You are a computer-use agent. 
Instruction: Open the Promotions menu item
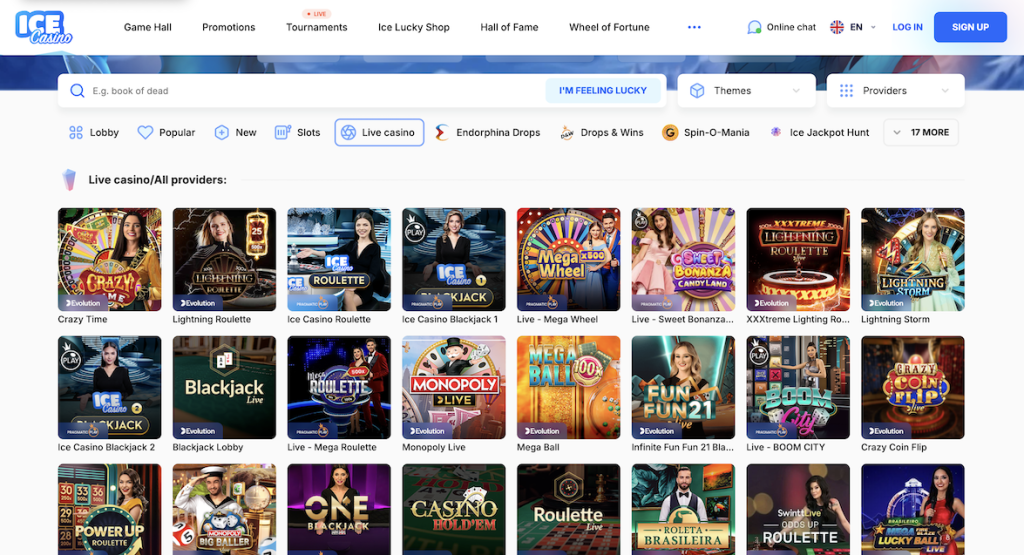229,27
